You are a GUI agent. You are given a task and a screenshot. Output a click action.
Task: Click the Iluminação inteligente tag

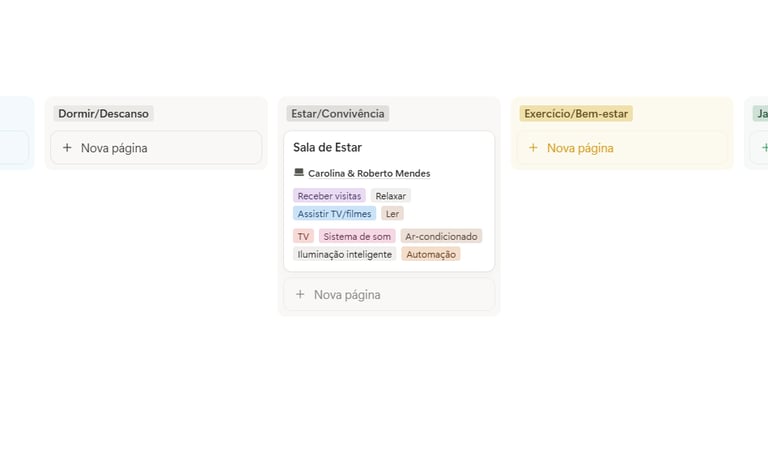[x=345, y=254]
